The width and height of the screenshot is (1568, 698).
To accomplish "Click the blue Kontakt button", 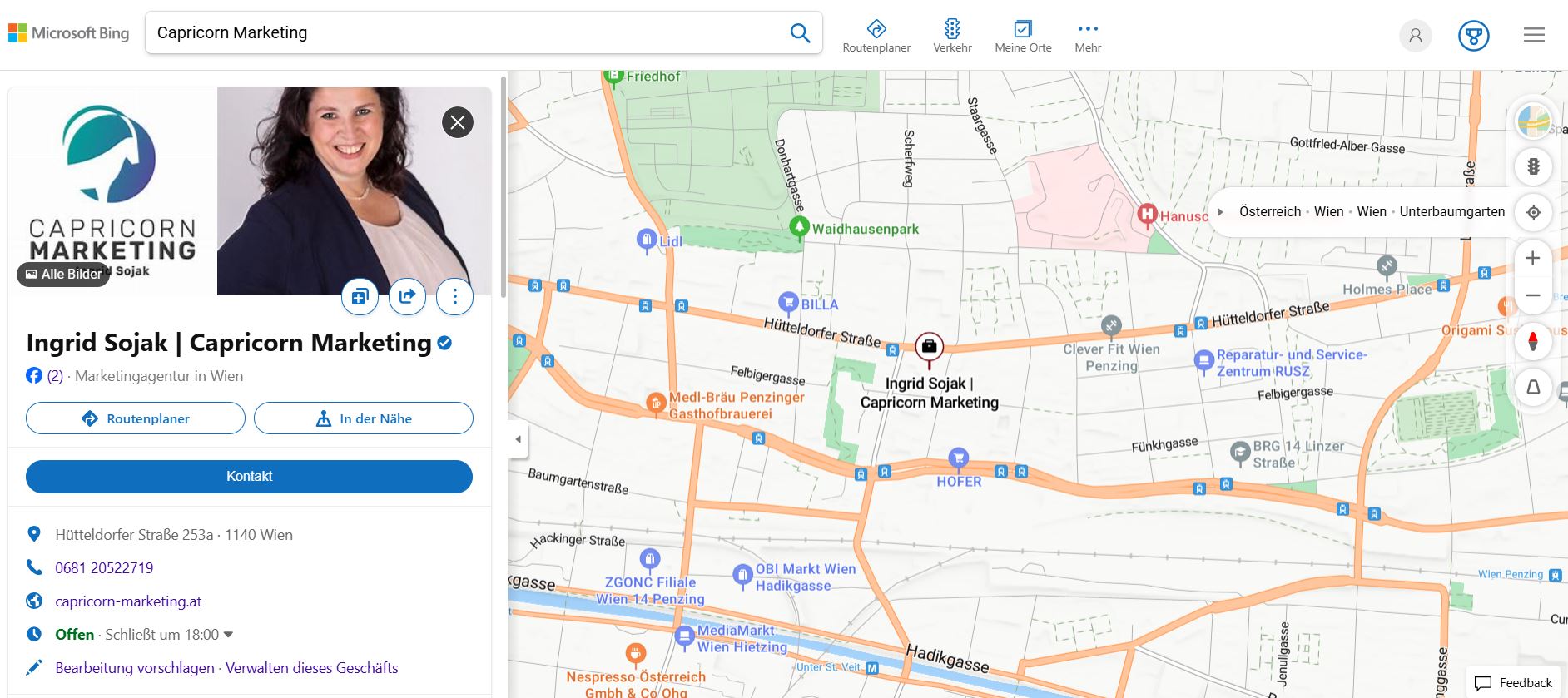I will [249, 477].
